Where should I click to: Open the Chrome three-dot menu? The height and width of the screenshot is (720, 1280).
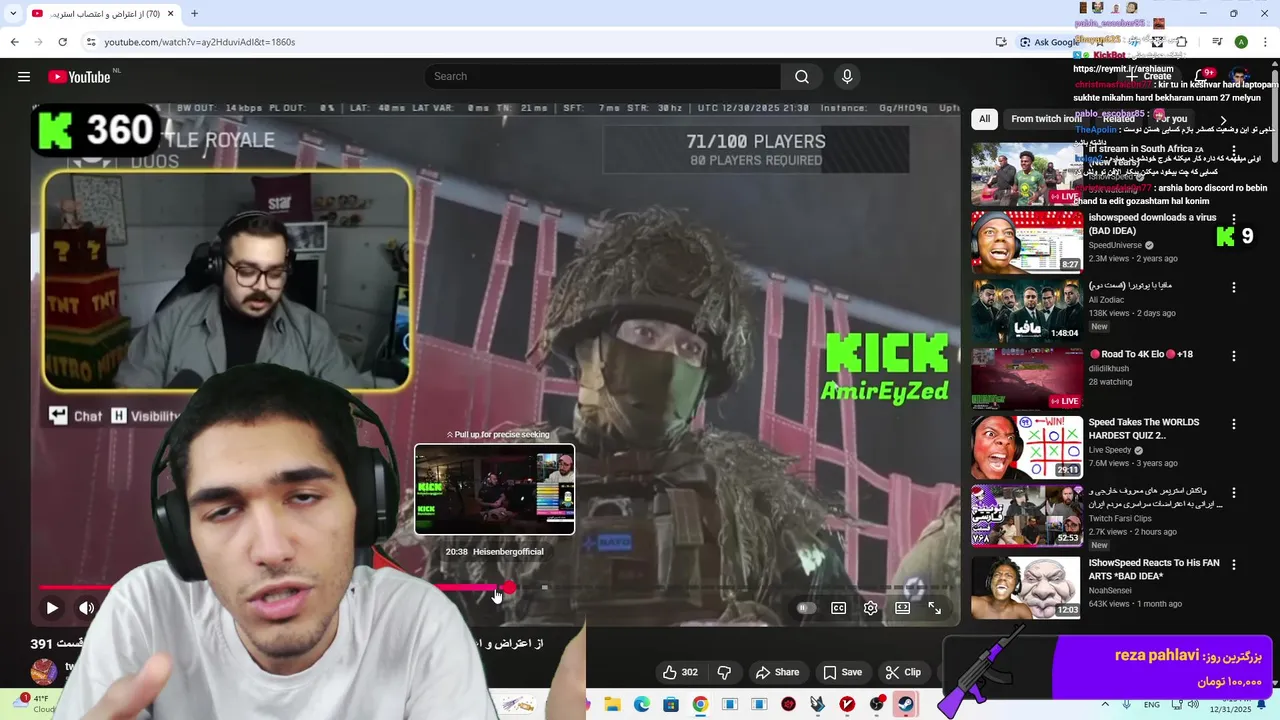1265,42
